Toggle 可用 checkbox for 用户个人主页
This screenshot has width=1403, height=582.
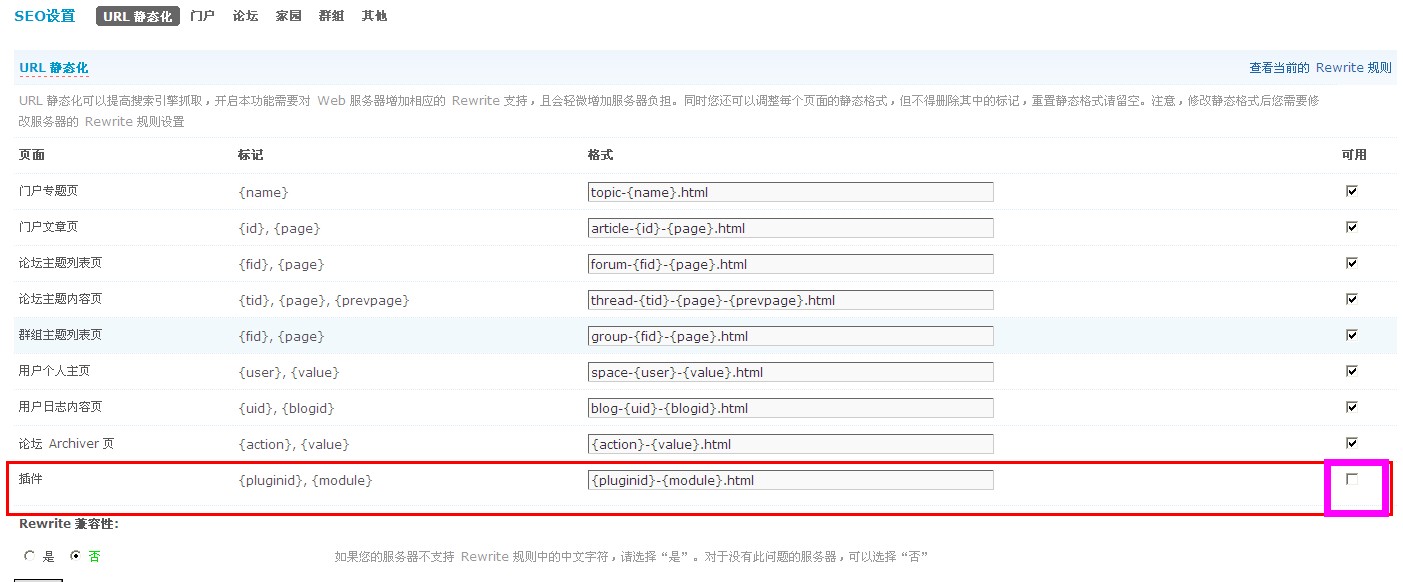pyautogui.click(x=1352, y=370)
